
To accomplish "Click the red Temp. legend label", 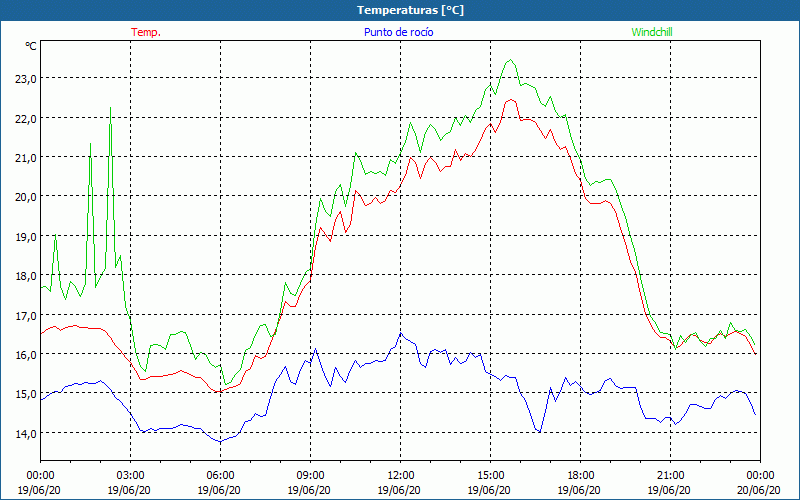I will coord(146,32).
